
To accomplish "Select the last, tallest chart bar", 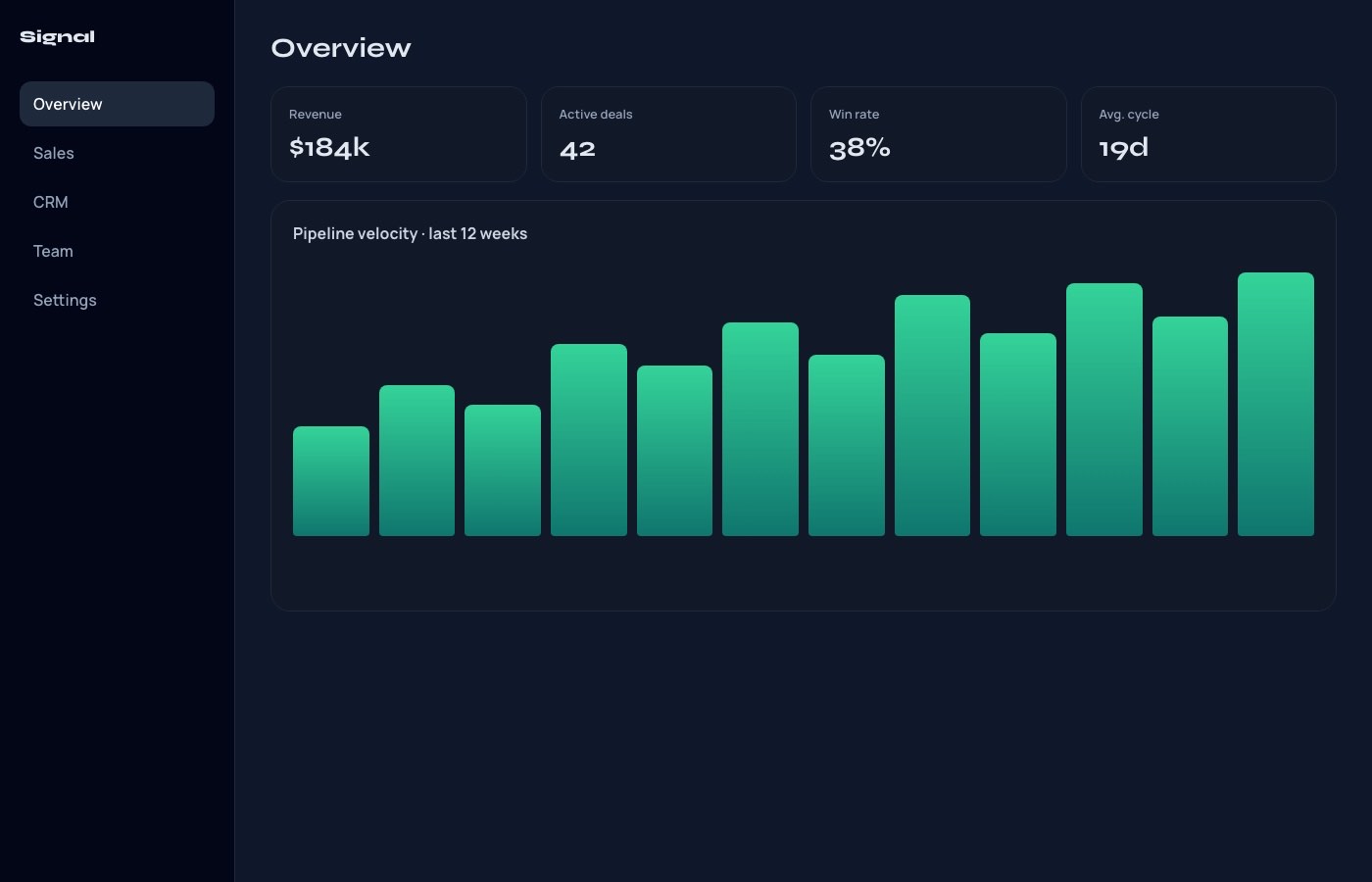I will pyautogui.click(x=1276, y=404).
